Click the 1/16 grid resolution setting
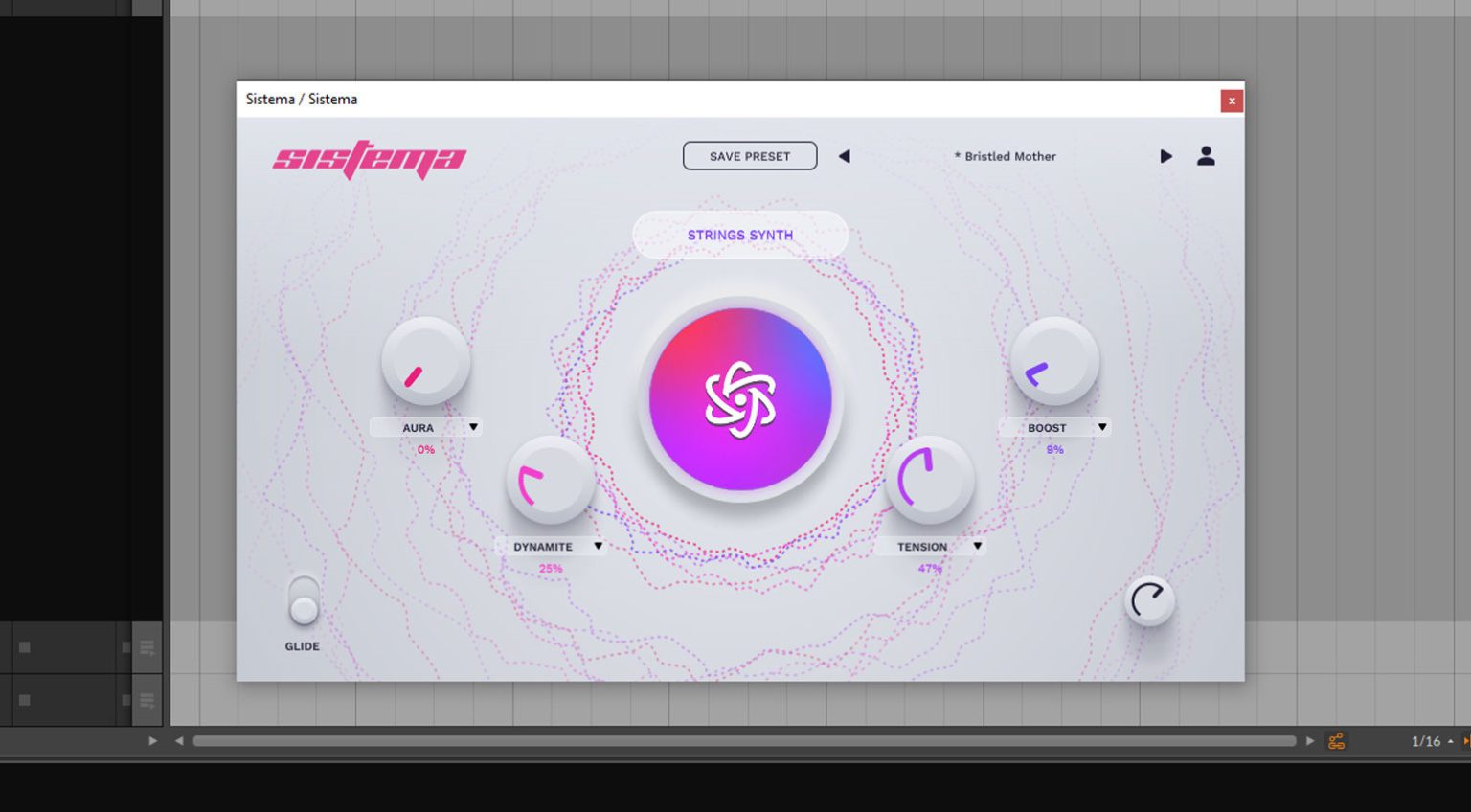Screen dimensions: 1471x812 click(x=1426, y=741)
